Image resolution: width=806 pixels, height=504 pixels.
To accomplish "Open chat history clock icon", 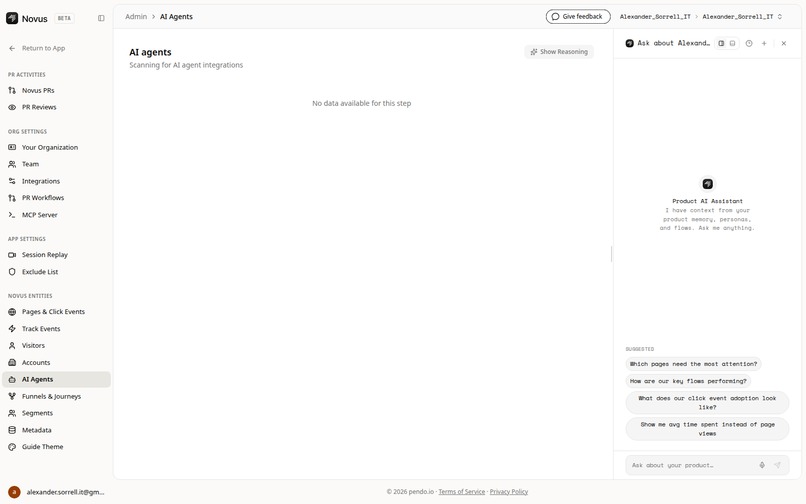I will (749, 44).
